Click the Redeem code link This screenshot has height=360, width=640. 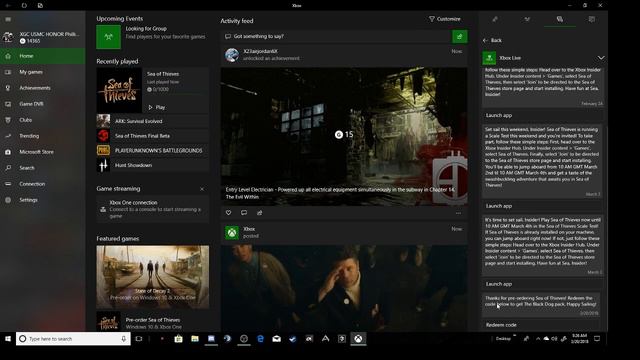point(501,325)
